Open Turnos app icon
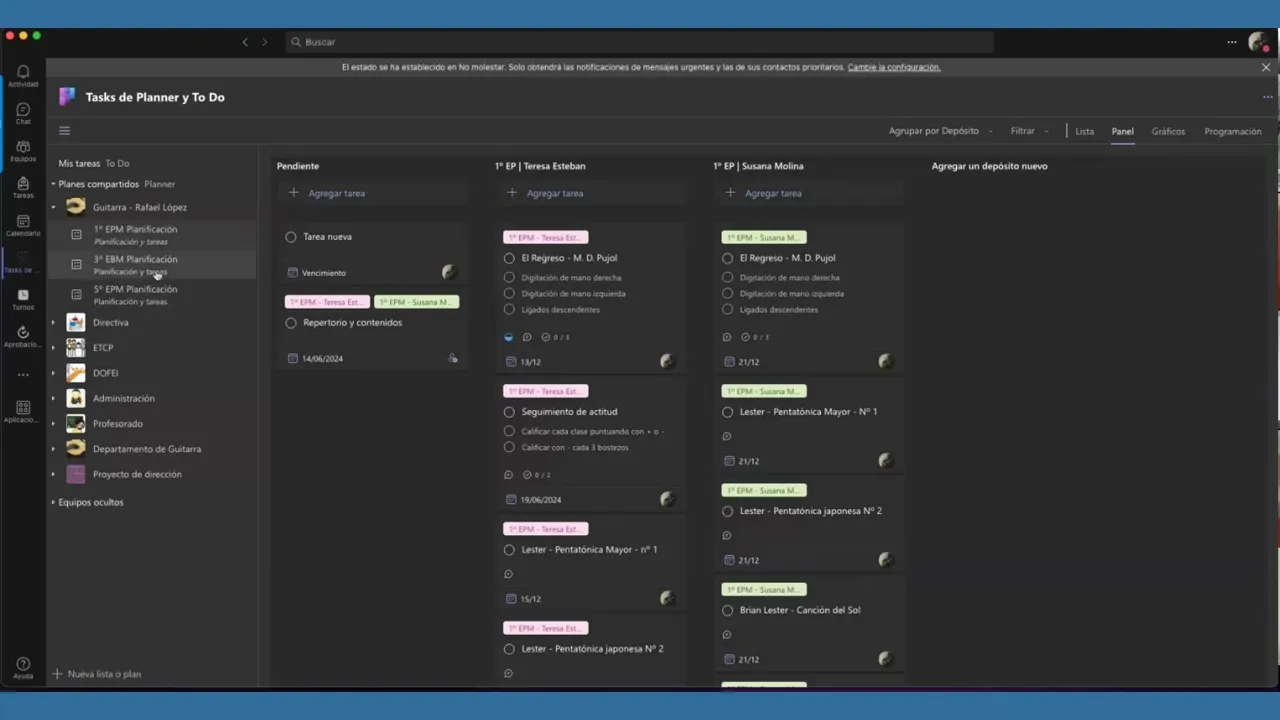This screenshot has height=720, width=1280. coord(23,295)
